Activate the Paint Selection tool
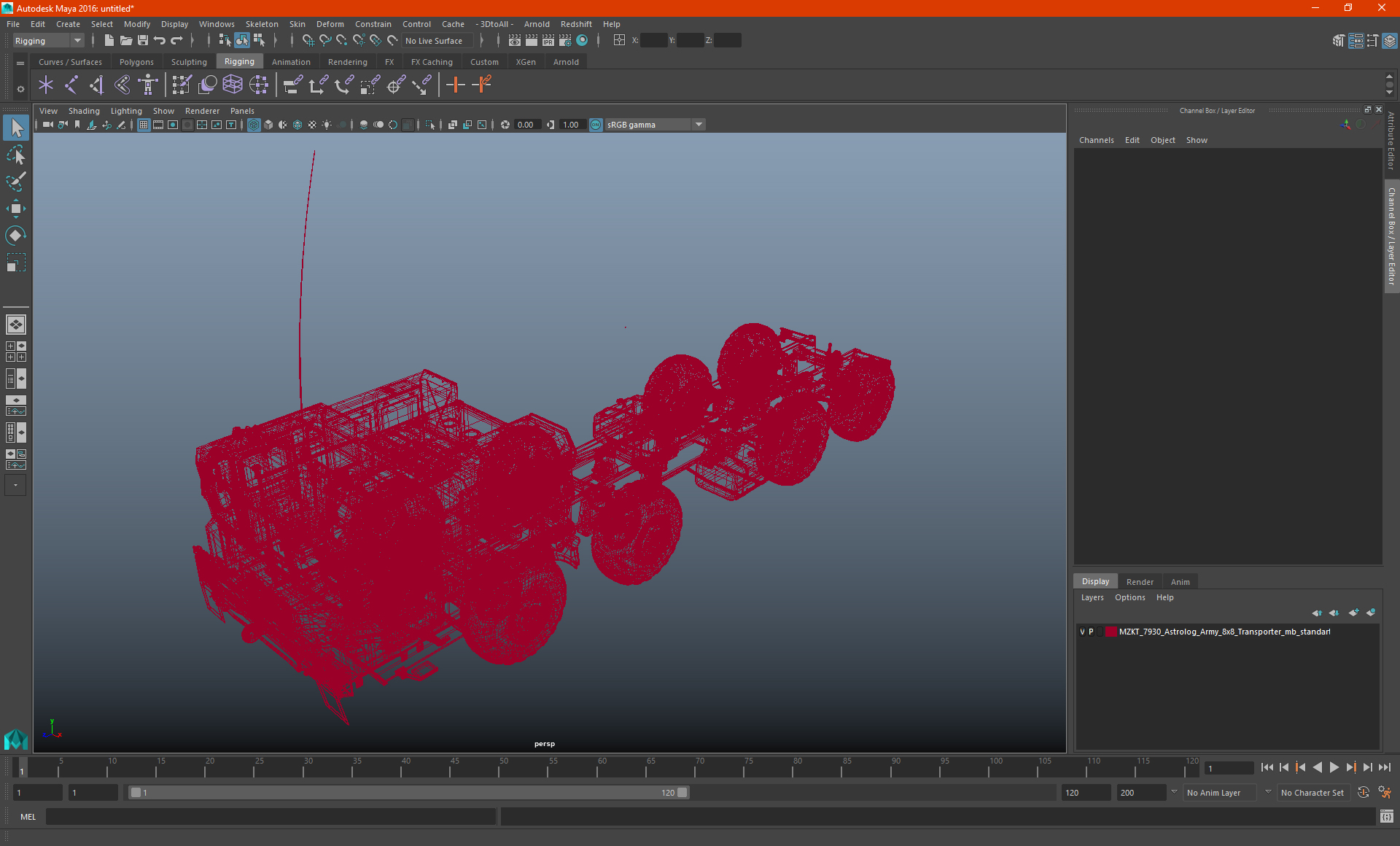Screen dimensions: 1400x846 click(15, 182)
